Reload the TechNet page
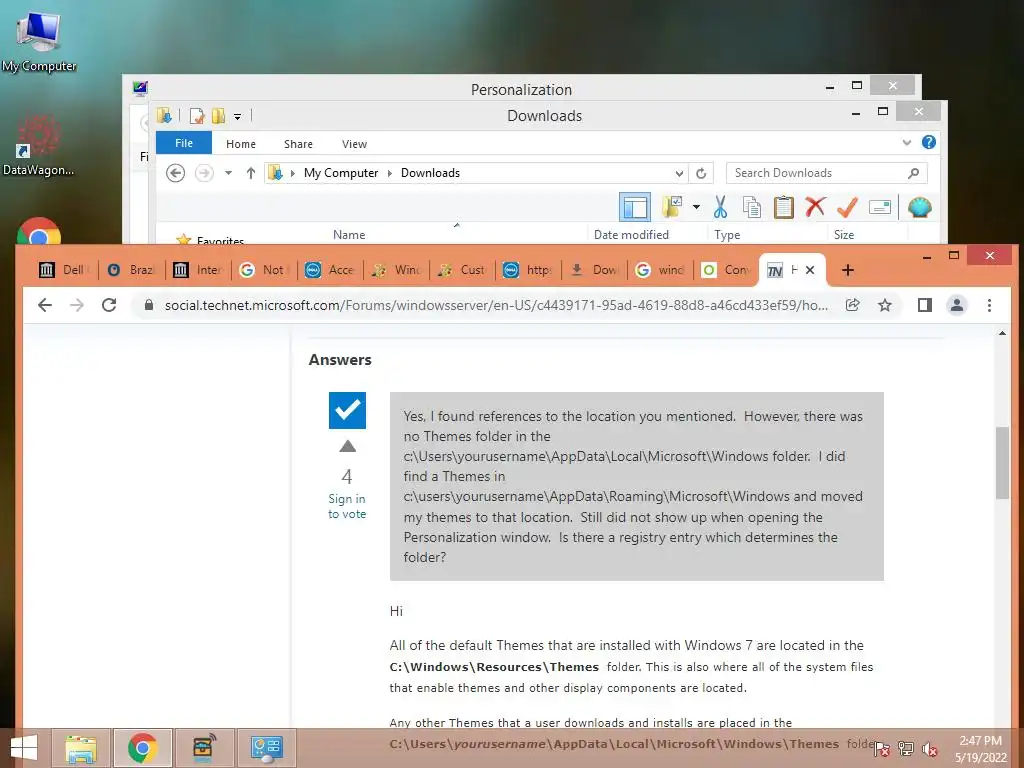The image size is (1024, 768). click(x=109, y=305)
